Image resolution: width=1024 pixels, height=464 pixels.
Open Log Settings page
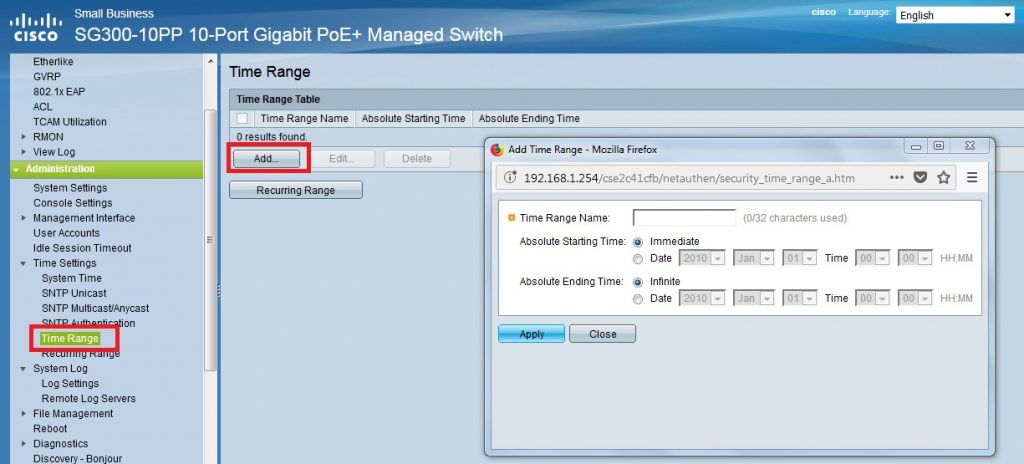71,384
